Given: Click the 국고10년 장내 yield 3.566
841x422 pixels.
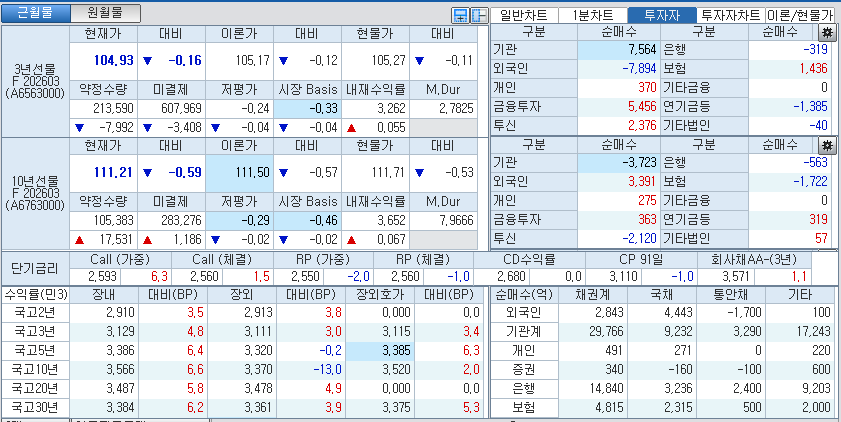Looking at the screenshot, I should pos(121,369).
